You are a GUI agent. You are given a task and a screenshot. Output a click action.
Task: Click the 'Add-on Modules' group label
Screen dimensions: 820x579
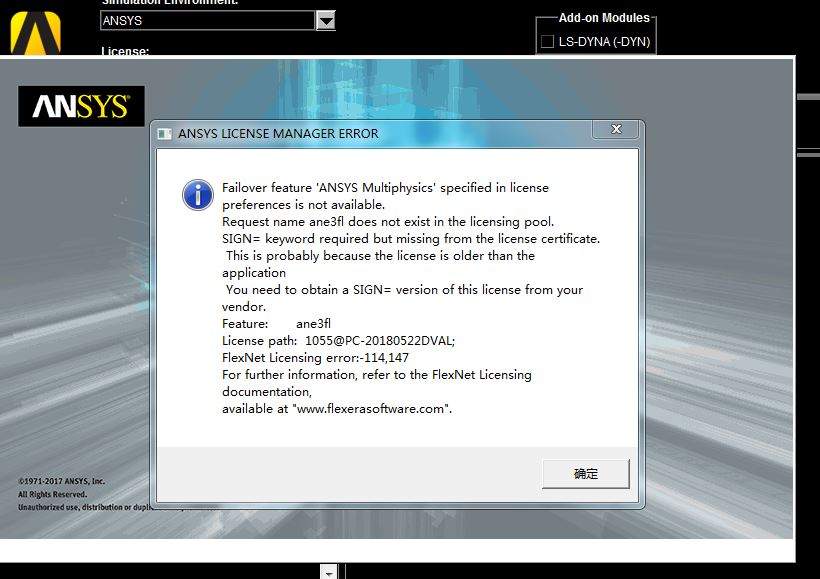[604, 18]
